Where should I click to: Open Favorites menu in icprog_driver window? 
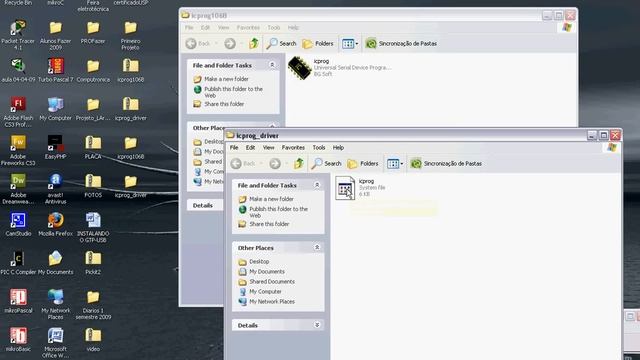293,147
